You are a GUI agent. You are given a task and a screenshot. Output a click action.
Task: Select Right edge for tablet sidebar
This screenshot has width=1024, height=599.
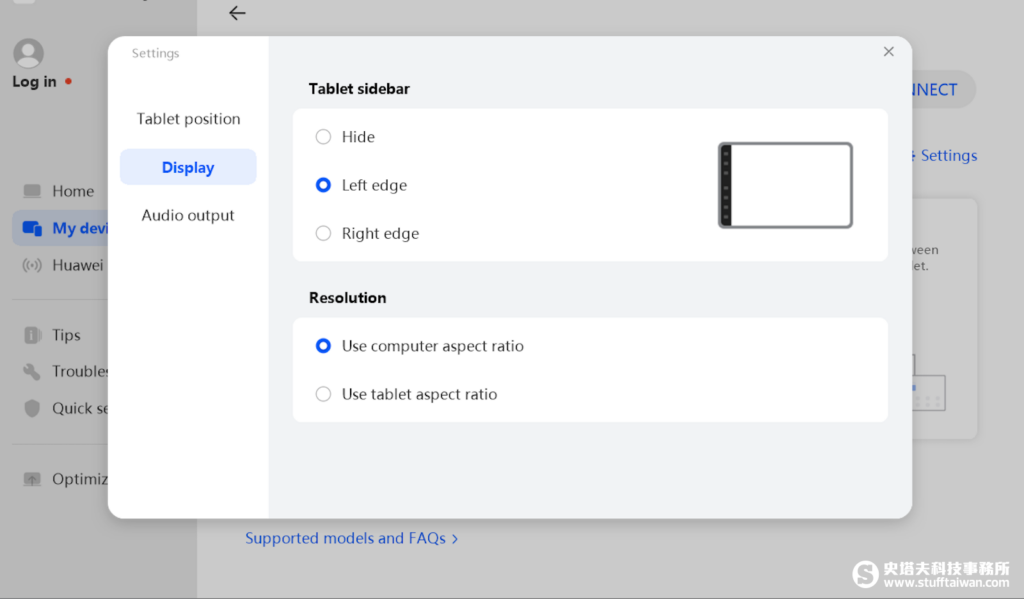[323, 233]
